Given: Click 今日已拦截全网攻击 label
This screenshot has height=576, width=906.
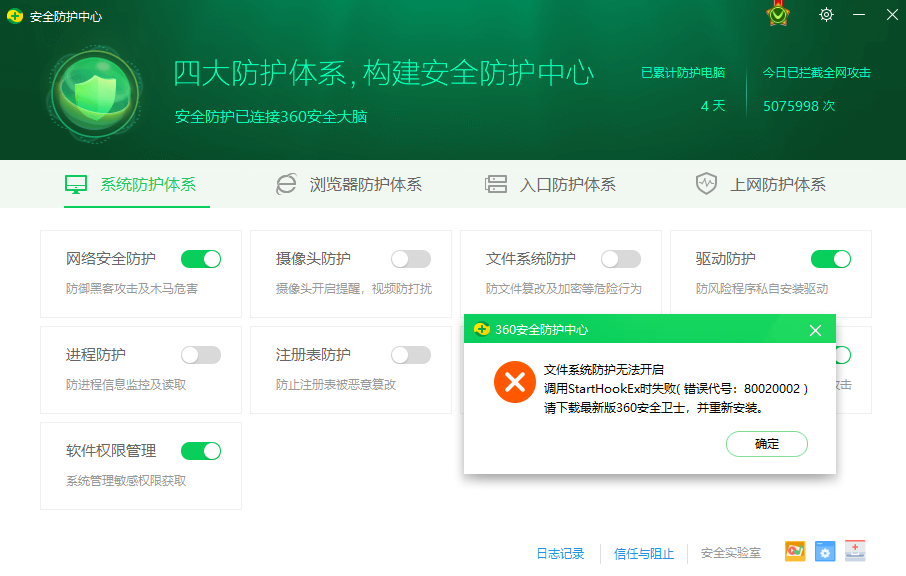Looking at the screenshot, I should point(816,73).
